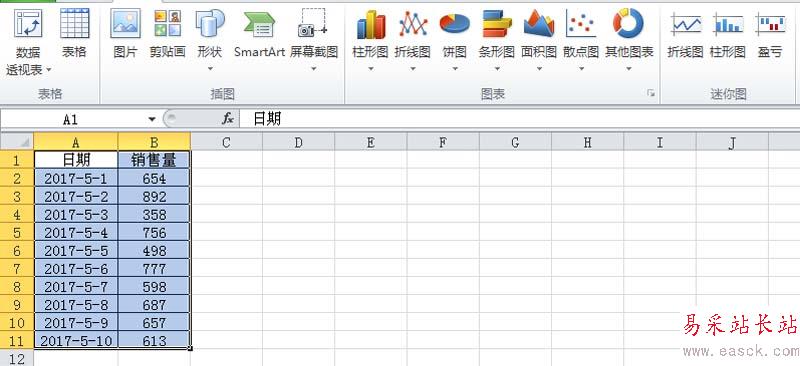Insert a 条形图 bar chart
This screenshot has width=800, height=366.
pyautogui.click(x=496, y=24)
